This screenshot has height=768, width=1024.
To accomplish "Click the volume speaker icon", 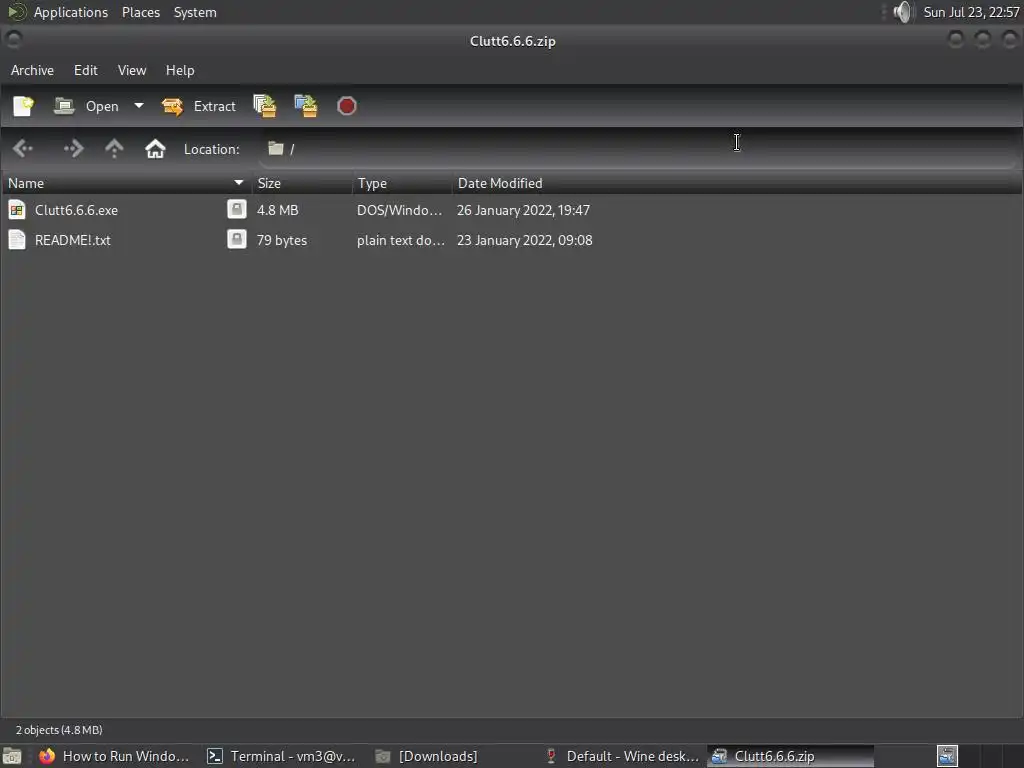I will (x=902, y=12).
